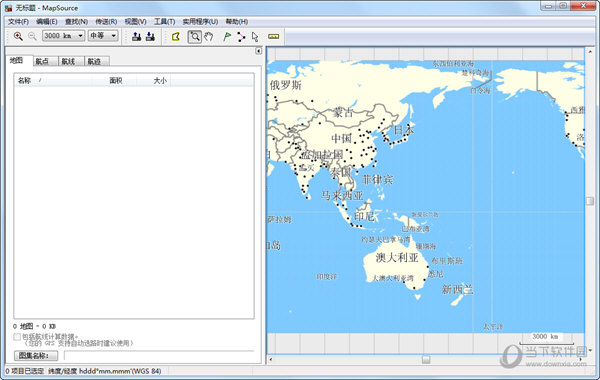Click the 泰国 label on the map

[341, 172]
